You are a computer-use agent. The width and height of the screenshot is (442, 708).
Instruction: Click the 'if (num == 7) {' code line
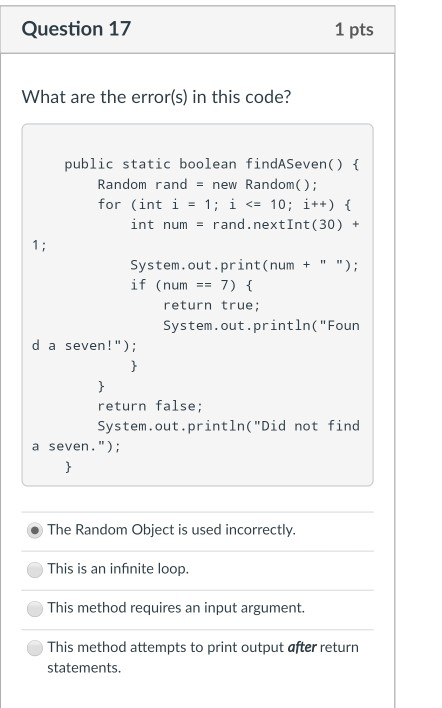click(191, 285)
